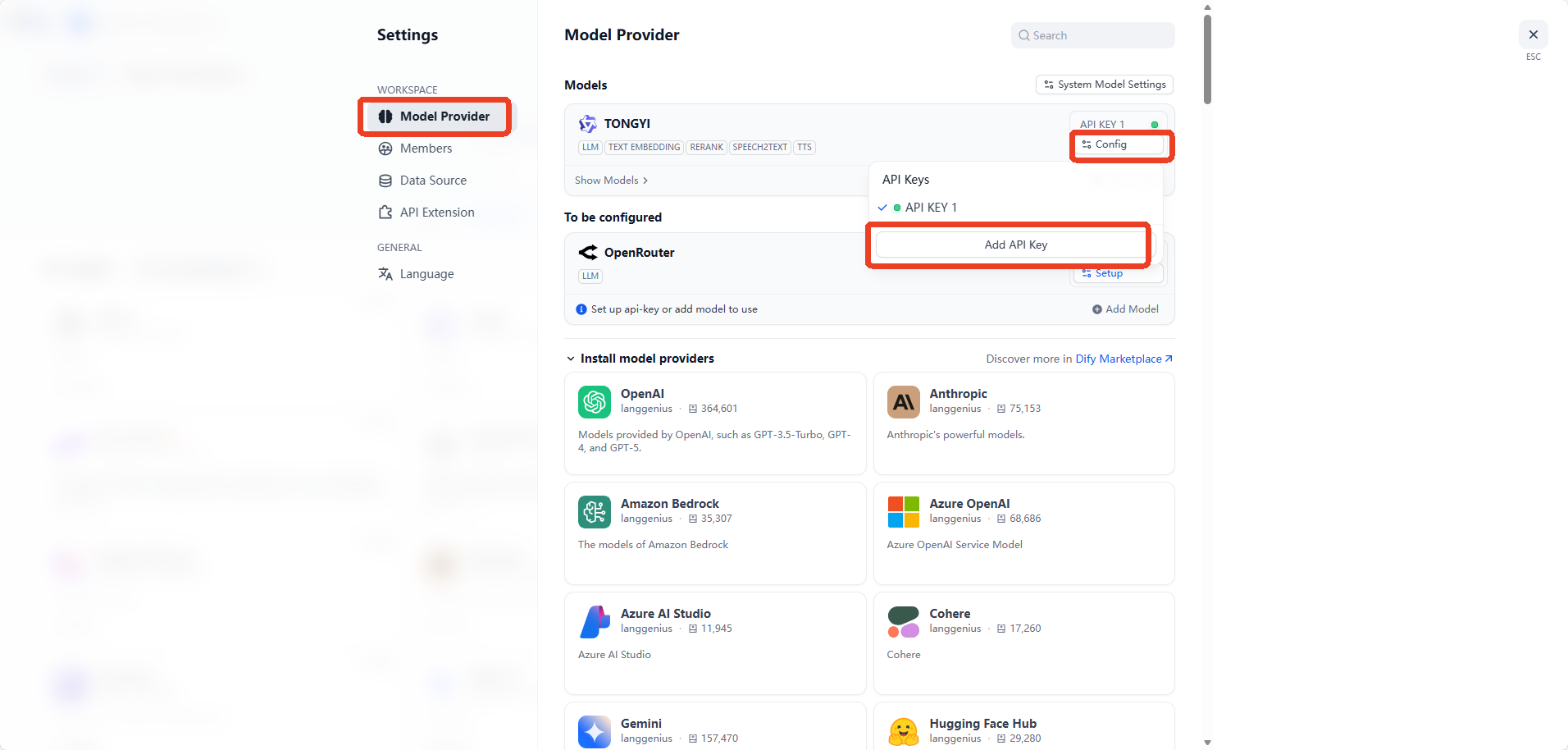Click the API Extension puzzle icon
The height and width of the screenshot is (750, 1568).
(x=385, y=213)
